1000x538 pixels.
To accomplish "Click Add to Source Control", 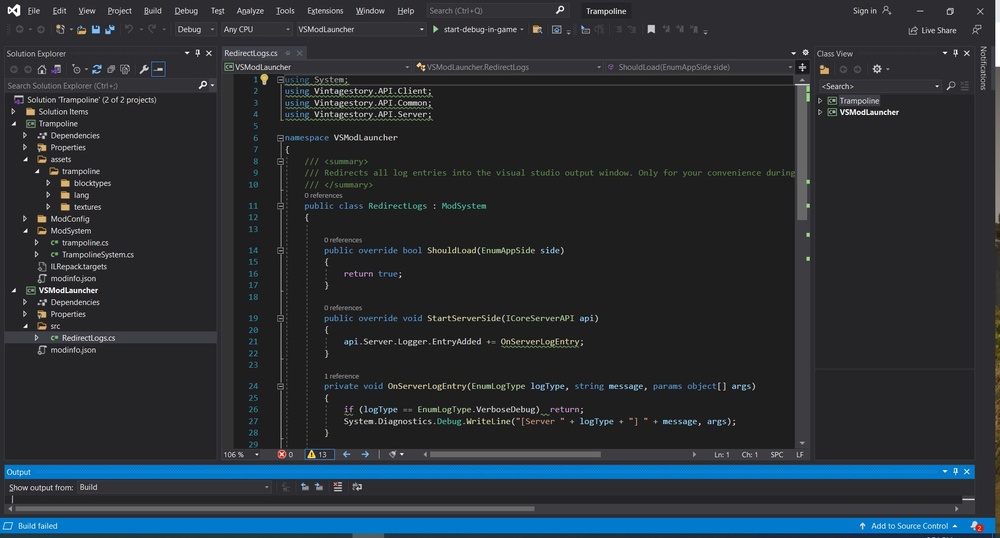I will [x=909, y=526].
